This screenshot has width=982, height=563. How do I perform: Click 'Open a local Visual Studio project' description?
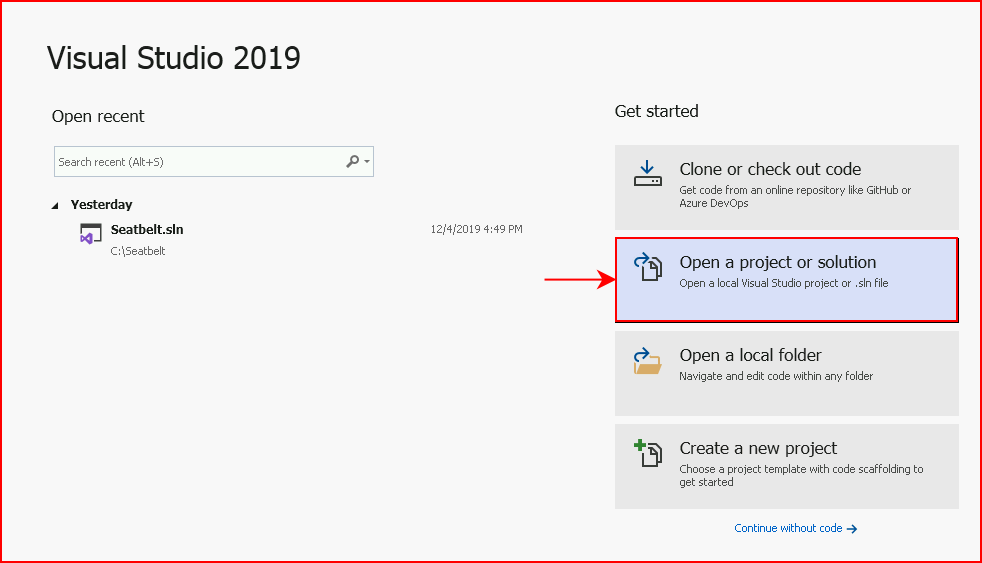[783, 283]
